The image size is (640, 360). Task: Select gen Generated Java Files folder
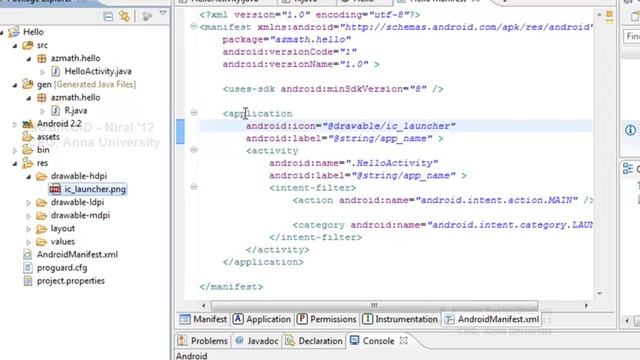pos(86,84)
